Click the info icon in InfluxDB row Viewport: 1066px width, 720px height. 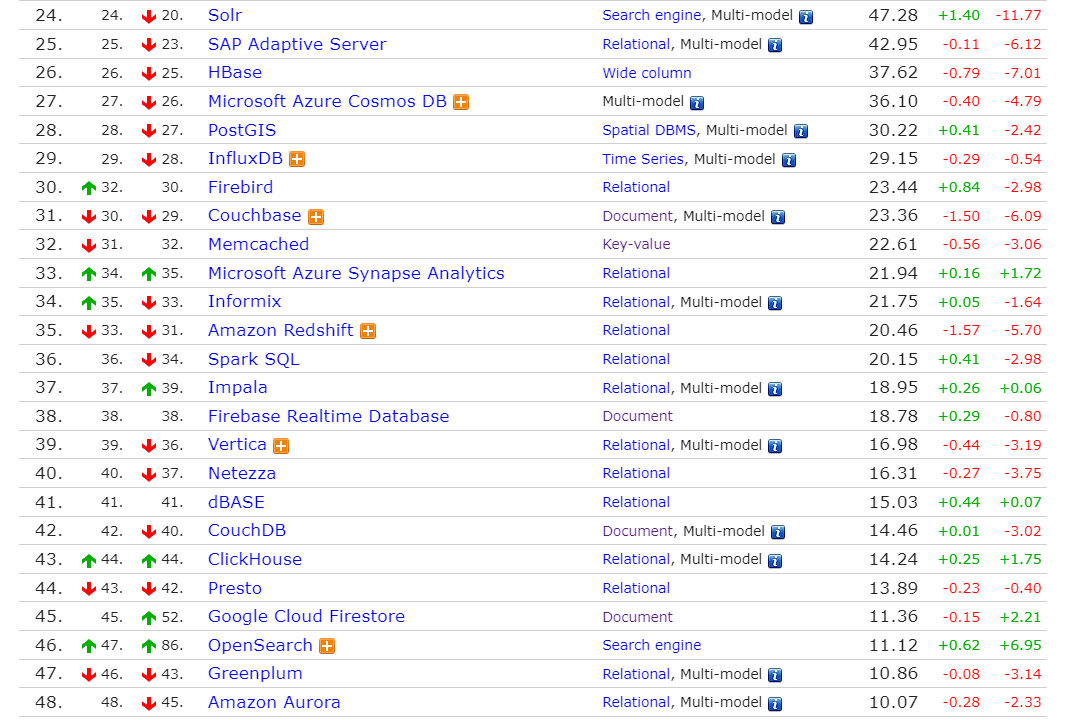(x=789, y=160)
